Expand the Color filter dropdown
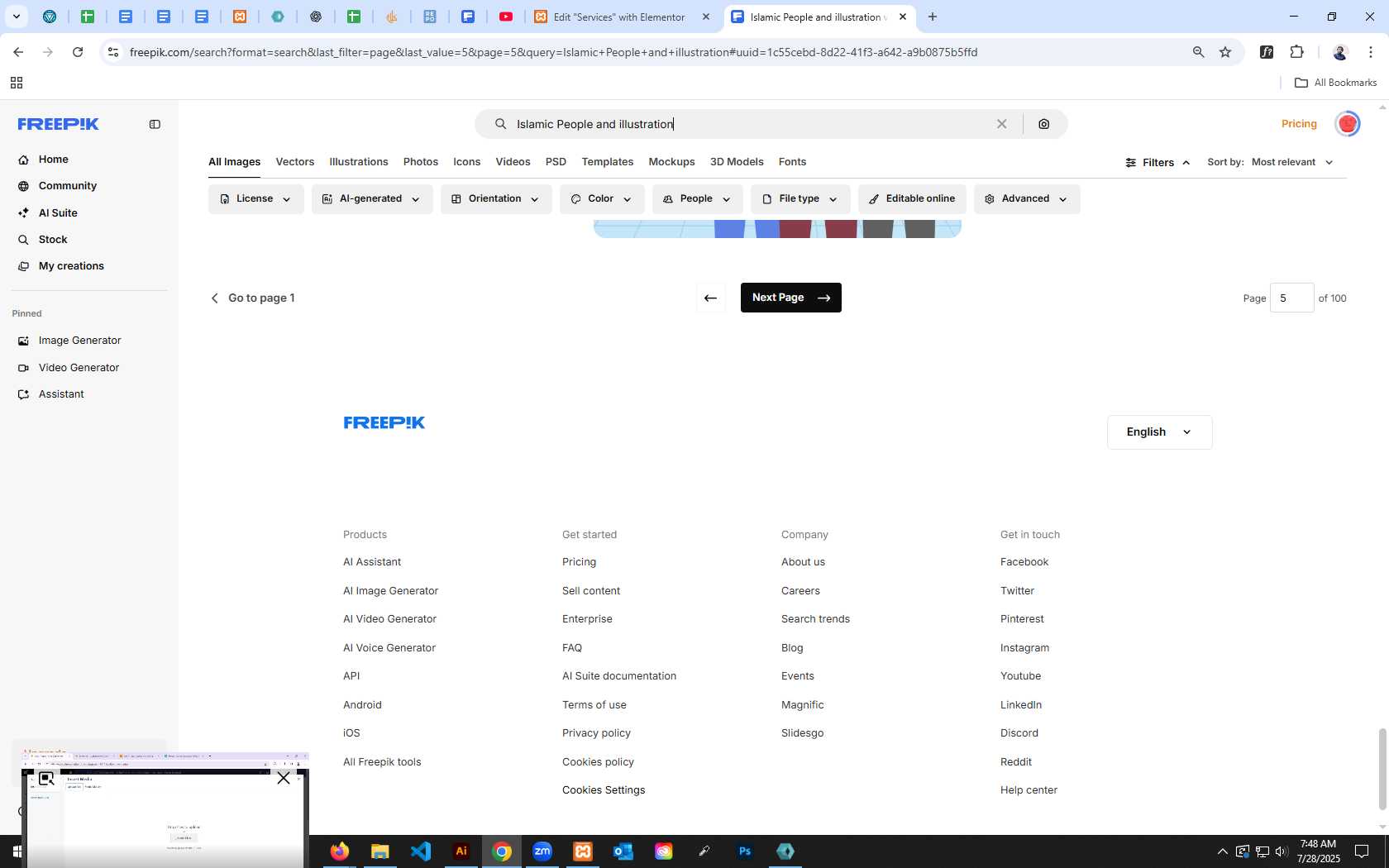 tap(602, 199)
